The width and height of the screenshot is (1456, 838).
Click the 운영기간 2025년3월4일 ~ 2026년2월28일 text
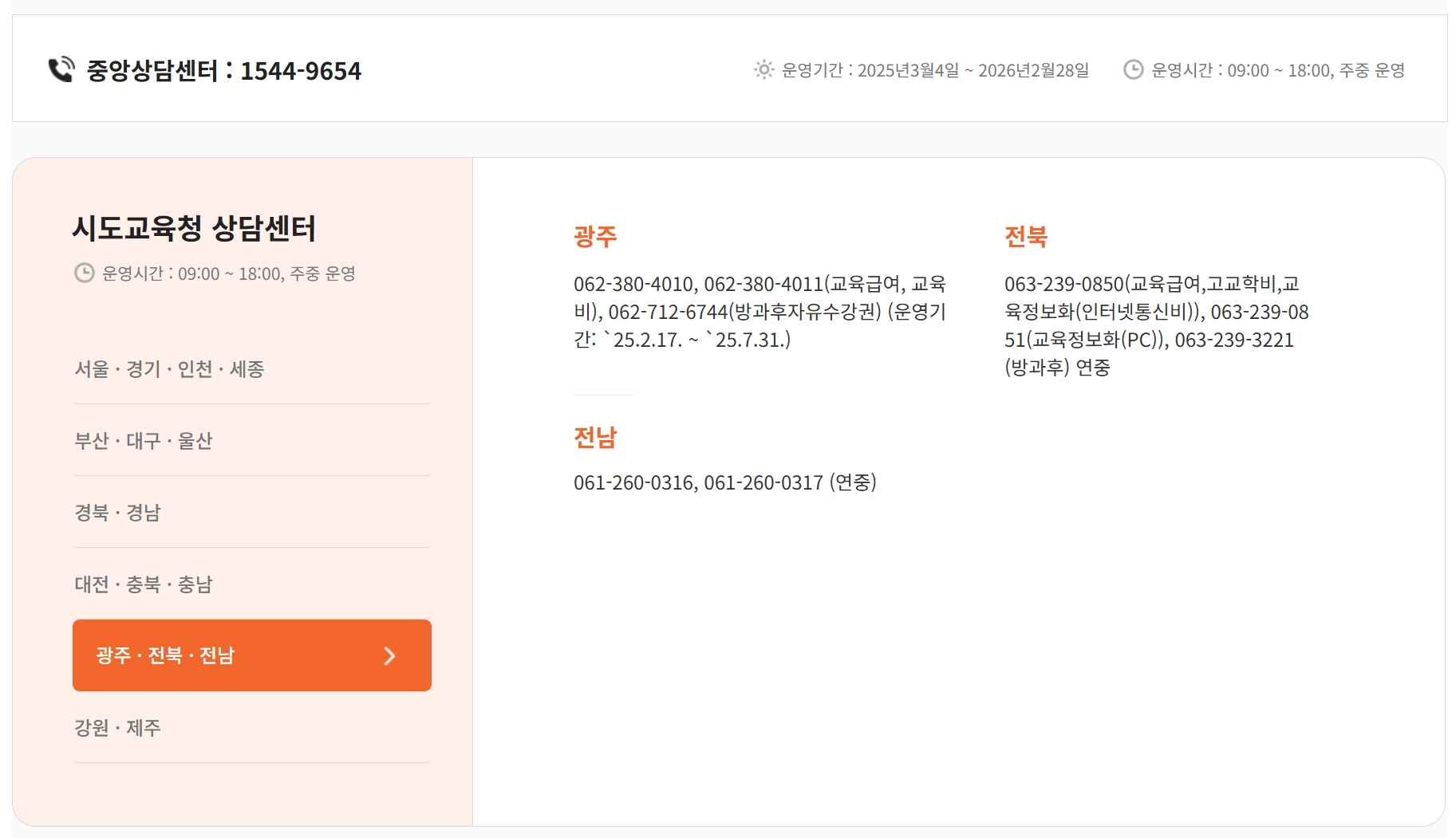[x=935, y=70]
